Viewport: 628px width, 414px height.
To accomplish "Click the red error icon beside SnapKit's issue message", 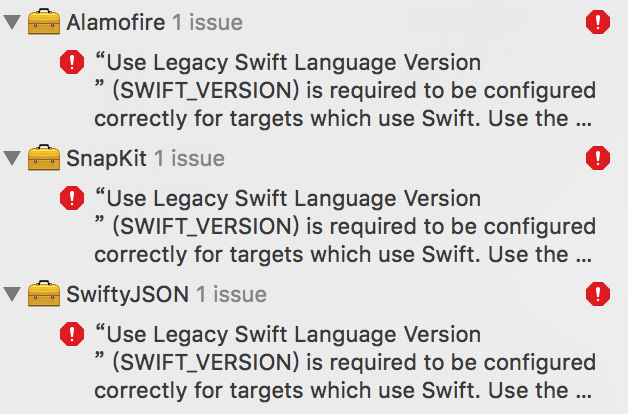I will click(72, 199).
